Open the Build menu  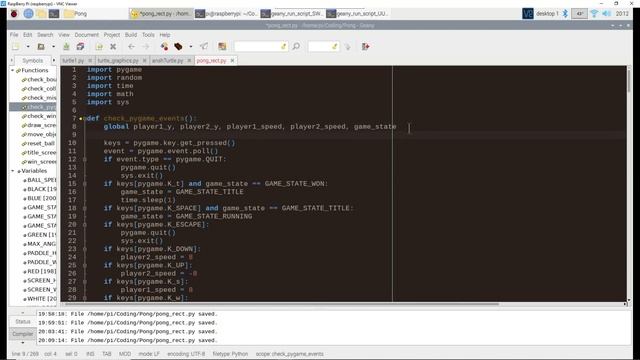[131, 35]
